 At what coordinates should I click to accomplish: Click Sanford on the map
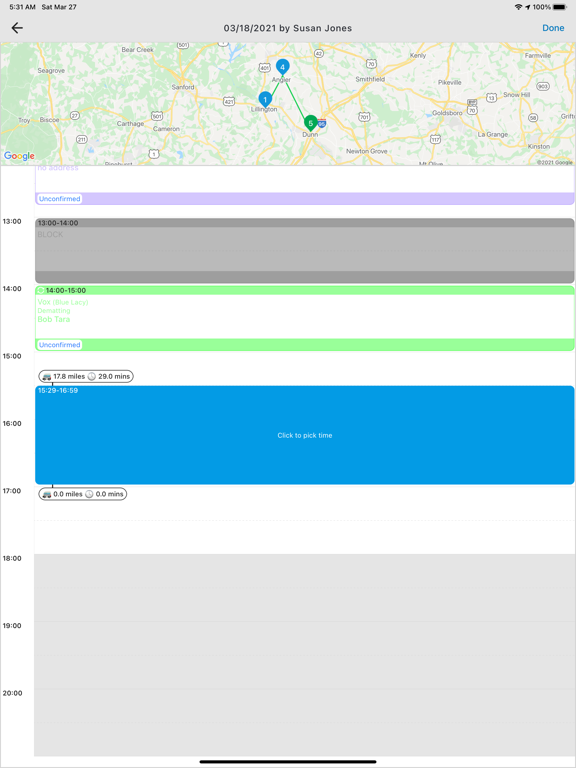click(183, 87)
